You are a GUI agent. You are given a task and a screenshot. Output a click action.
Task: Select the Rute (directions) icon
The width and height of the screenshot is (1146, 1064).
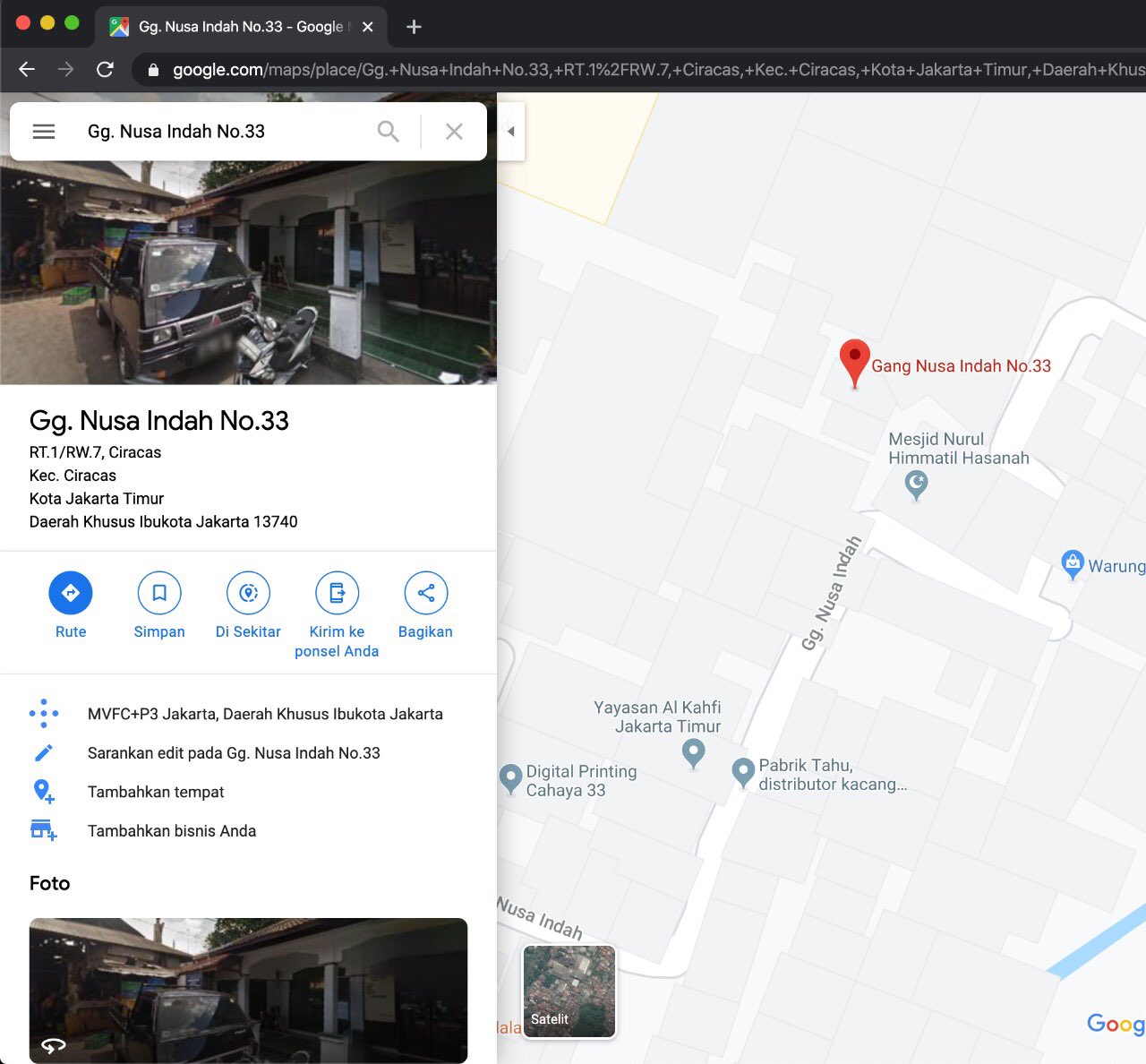pos(71,593)
